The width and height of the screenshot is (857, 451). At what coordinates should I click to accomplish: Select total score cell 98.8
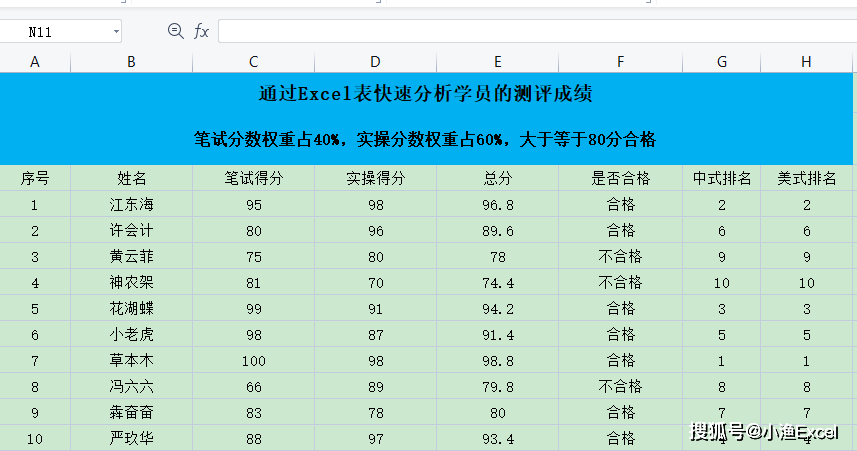(x=497, y=361)
